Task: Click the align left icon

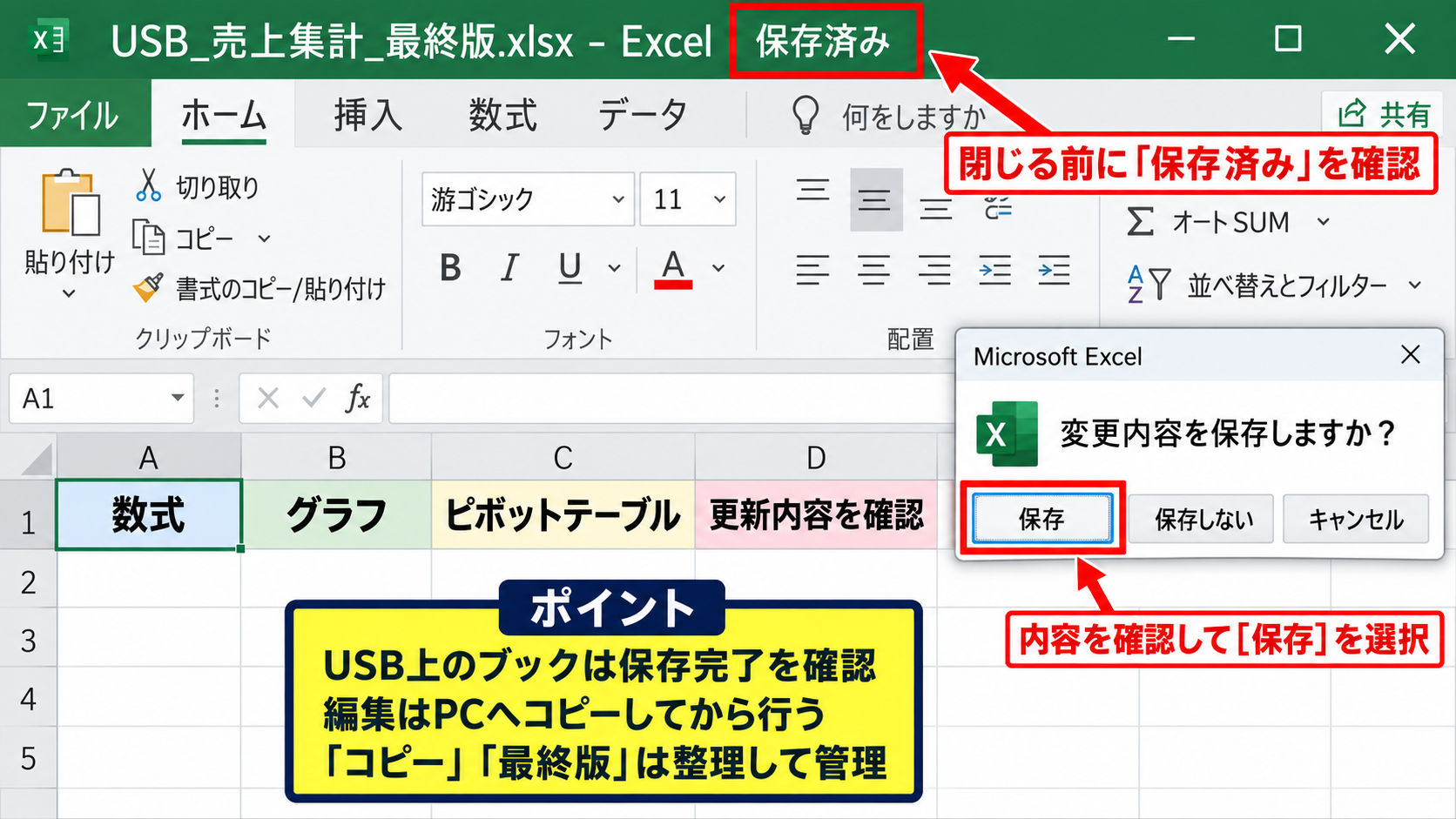Action: click(812, 271)
